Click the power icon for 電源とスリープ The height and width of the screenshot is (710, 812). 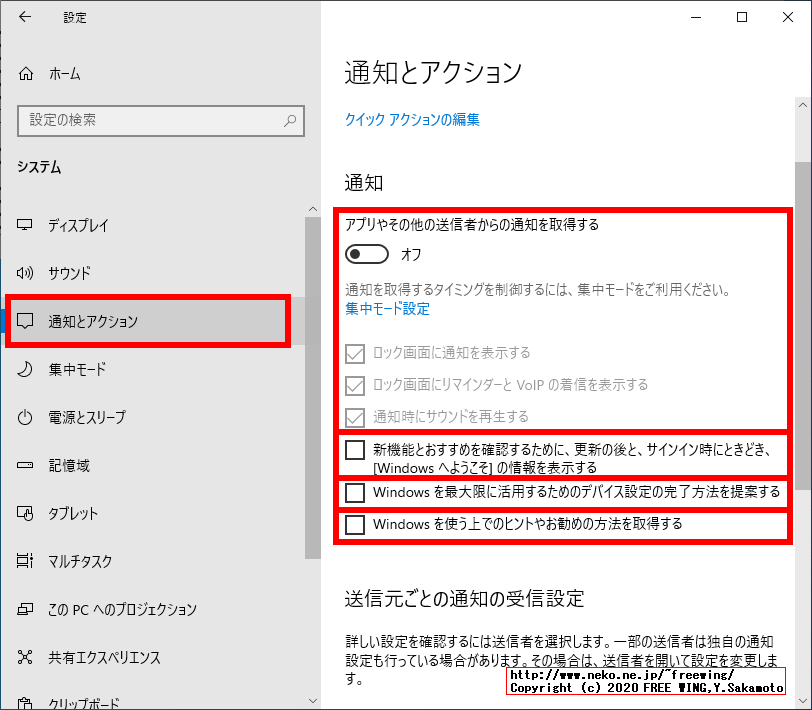point(25,417)
